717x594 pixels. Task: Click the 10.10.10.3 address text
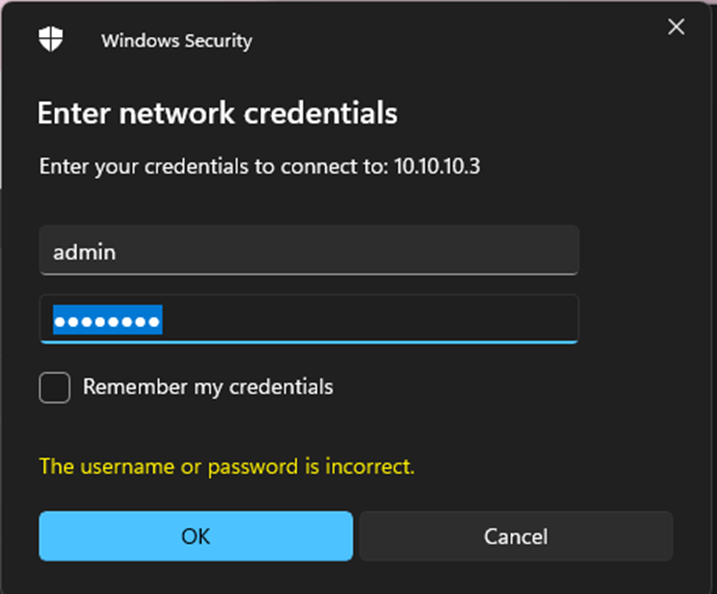point(437,166)
